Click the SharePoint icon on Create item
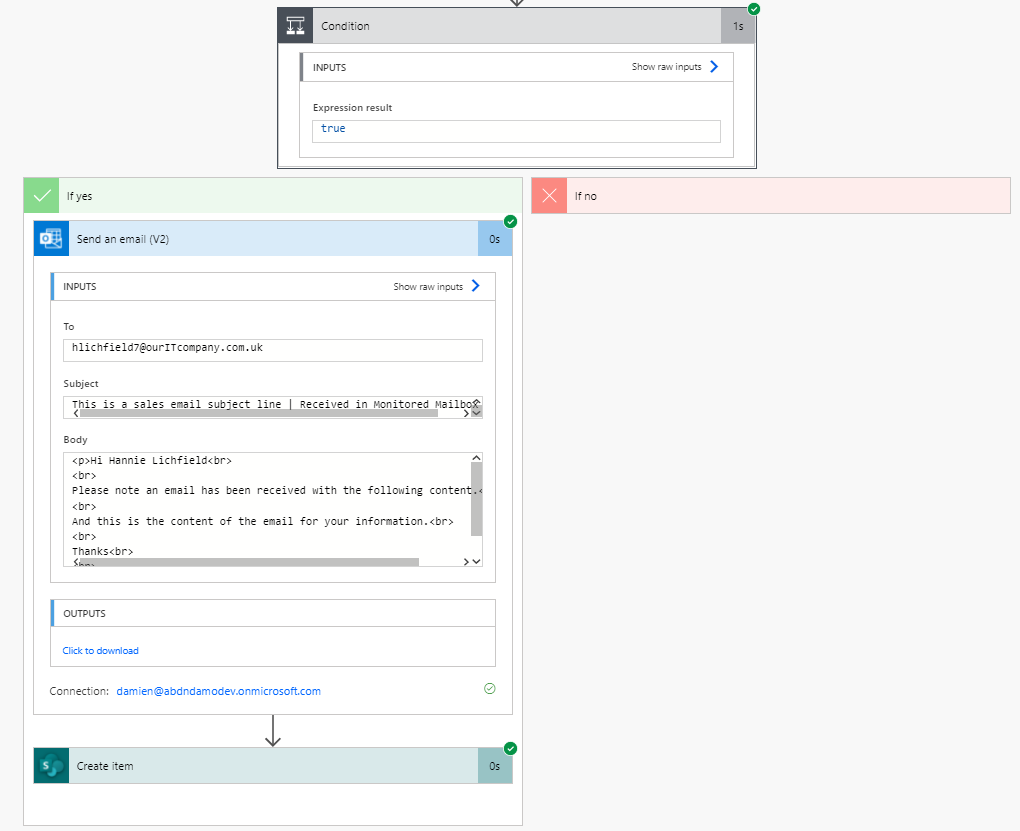Screen dimensions: 1020x831 click(x=50, y=764)
